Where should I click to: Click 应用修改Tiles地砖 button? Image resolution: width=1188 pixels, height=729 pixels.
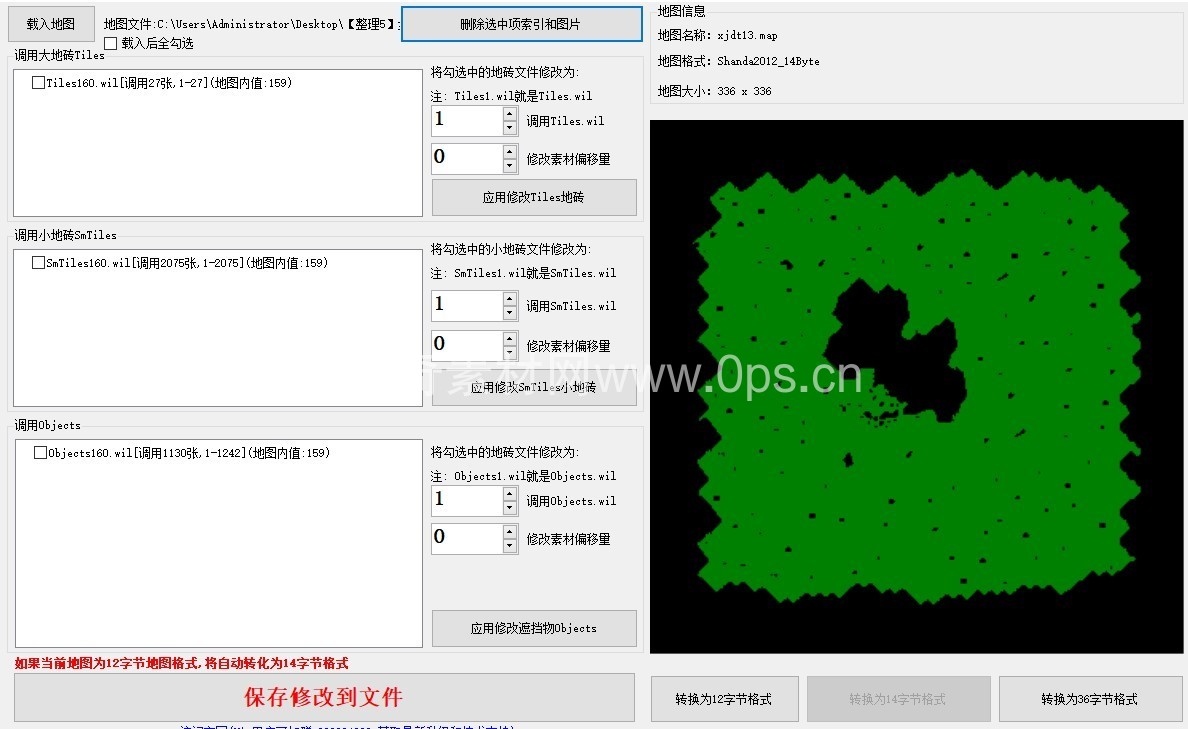(x=534, y=198)
